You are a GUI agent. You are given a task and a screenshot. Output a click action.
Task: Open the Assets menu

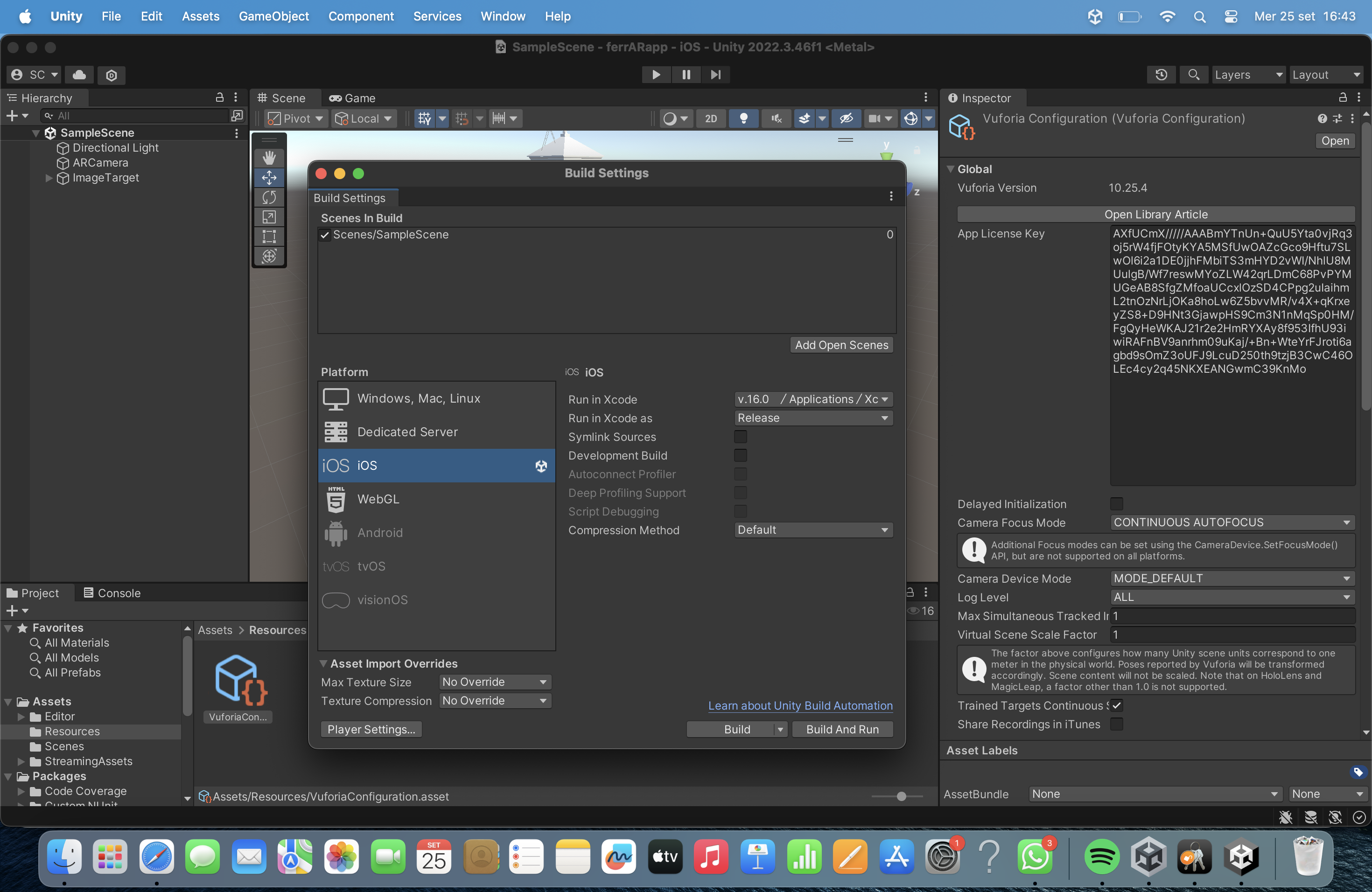coord(201,16)
